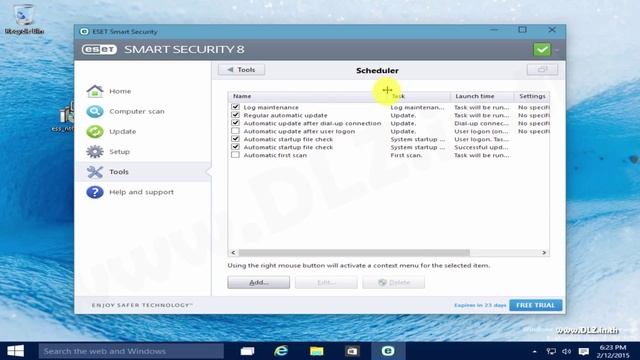Expand the protection status dropdown arrow
The height and width of the screenshot is (360, 640).
coord(557,50)
